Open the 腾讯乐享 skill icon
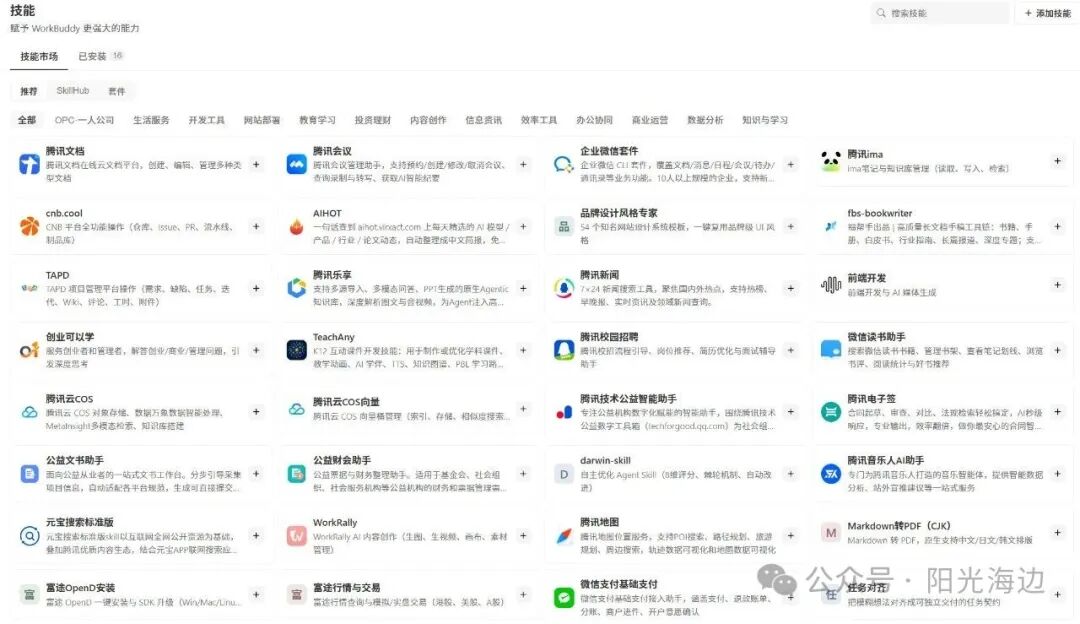The image size is (1080, 624). tap(296, 288)
